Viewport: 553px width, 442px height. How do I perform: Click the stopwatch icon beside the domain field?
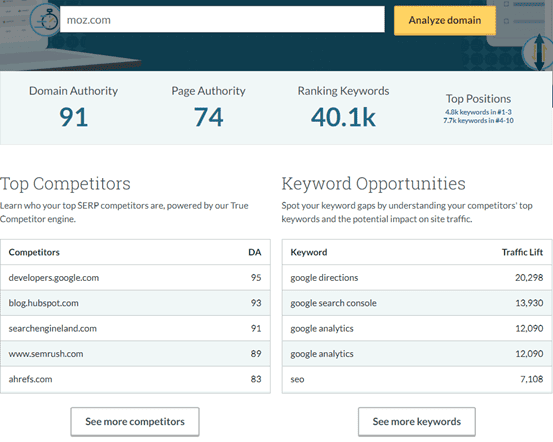click(45, 20)
